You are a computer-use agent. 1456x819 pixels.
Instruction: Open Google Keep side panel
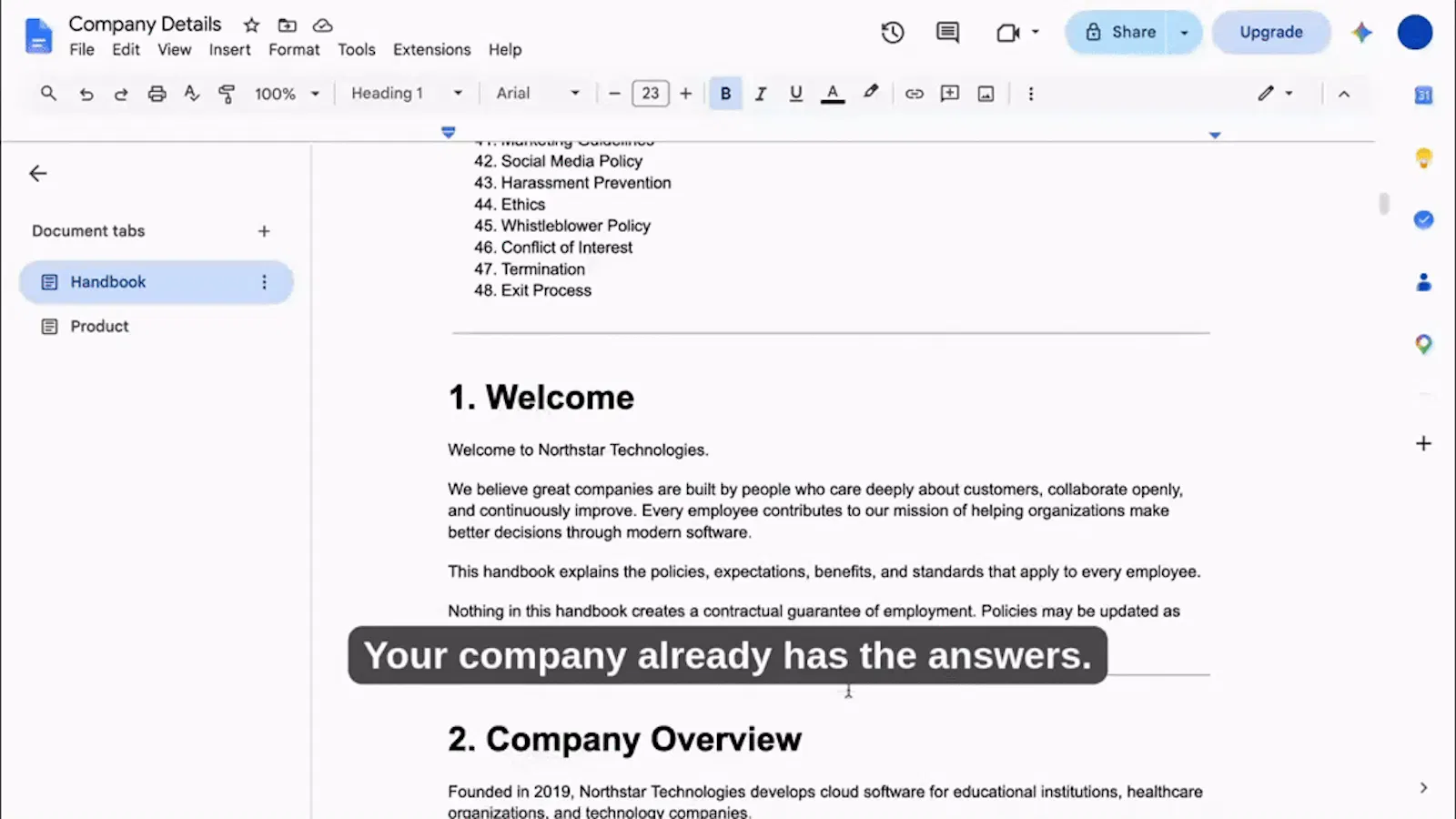1424,158
